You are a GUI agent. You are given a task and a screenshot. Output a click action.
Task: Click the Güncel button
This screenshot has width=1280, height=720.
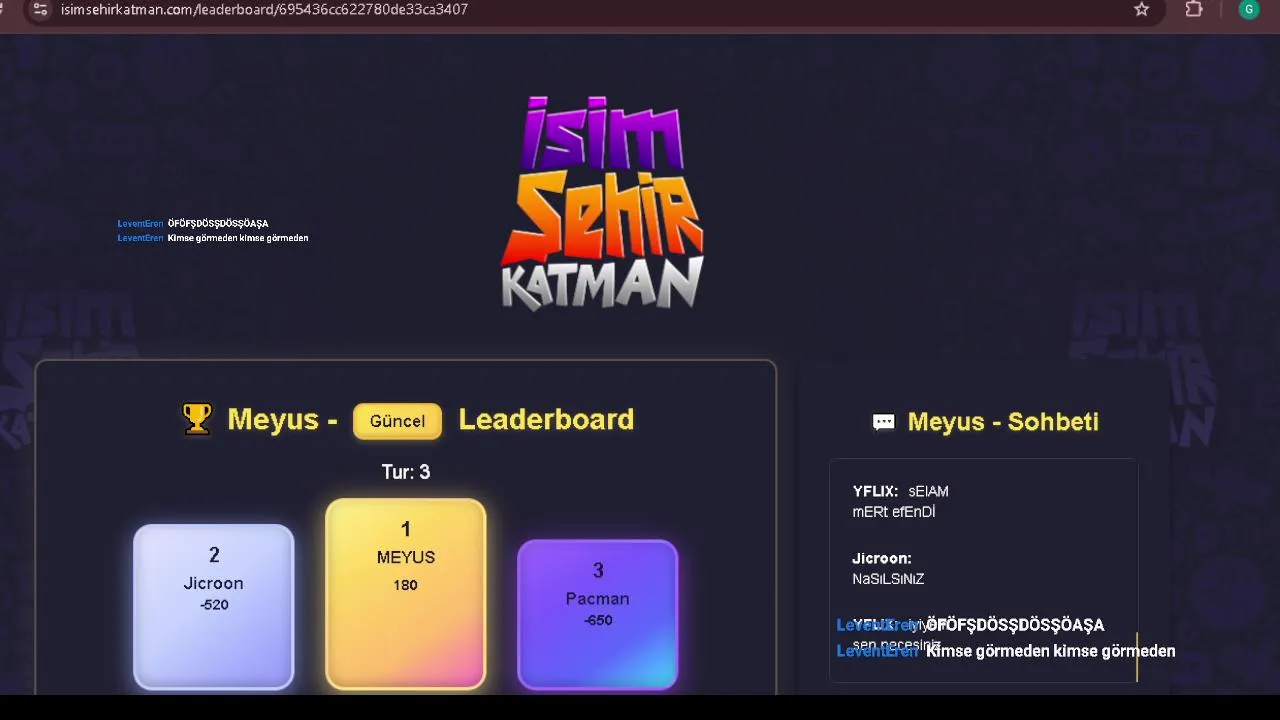pos(397,421)
